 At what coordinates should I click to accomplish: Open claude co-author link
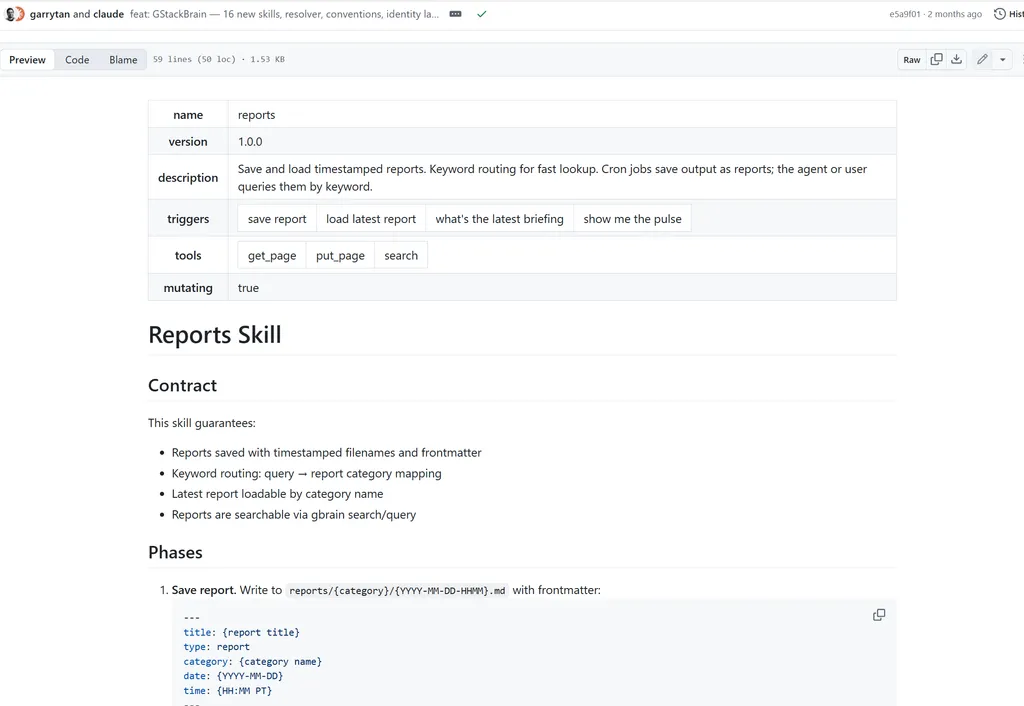[108, 14]
